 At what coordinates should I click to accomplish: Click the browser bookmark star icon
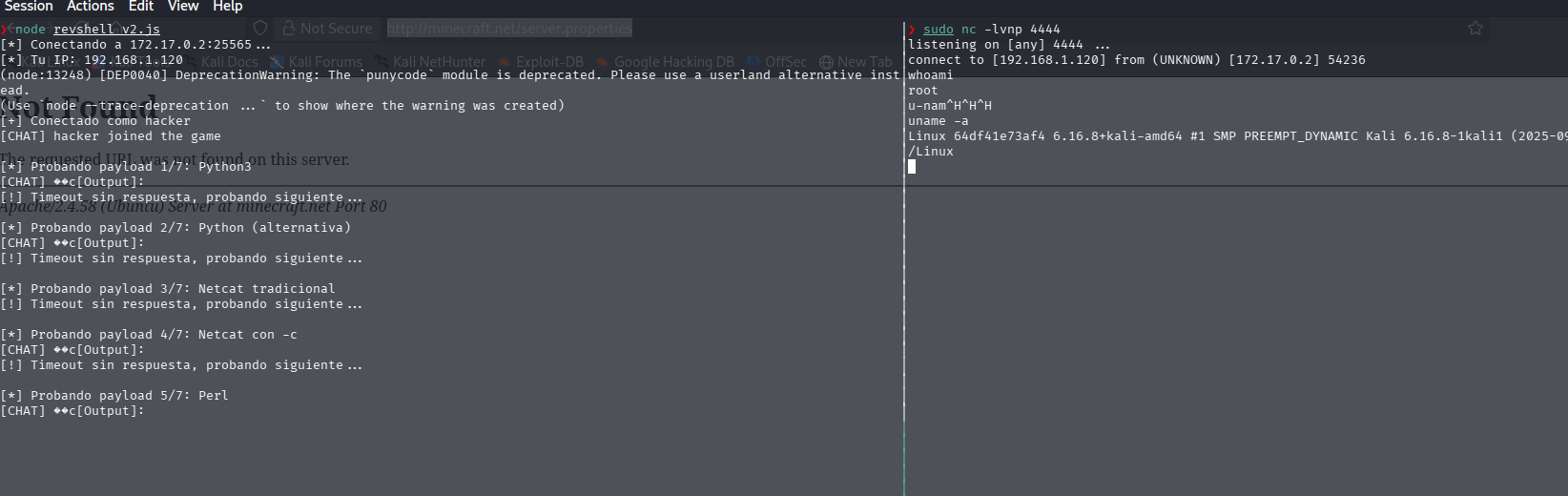[x=1475, y=29]
